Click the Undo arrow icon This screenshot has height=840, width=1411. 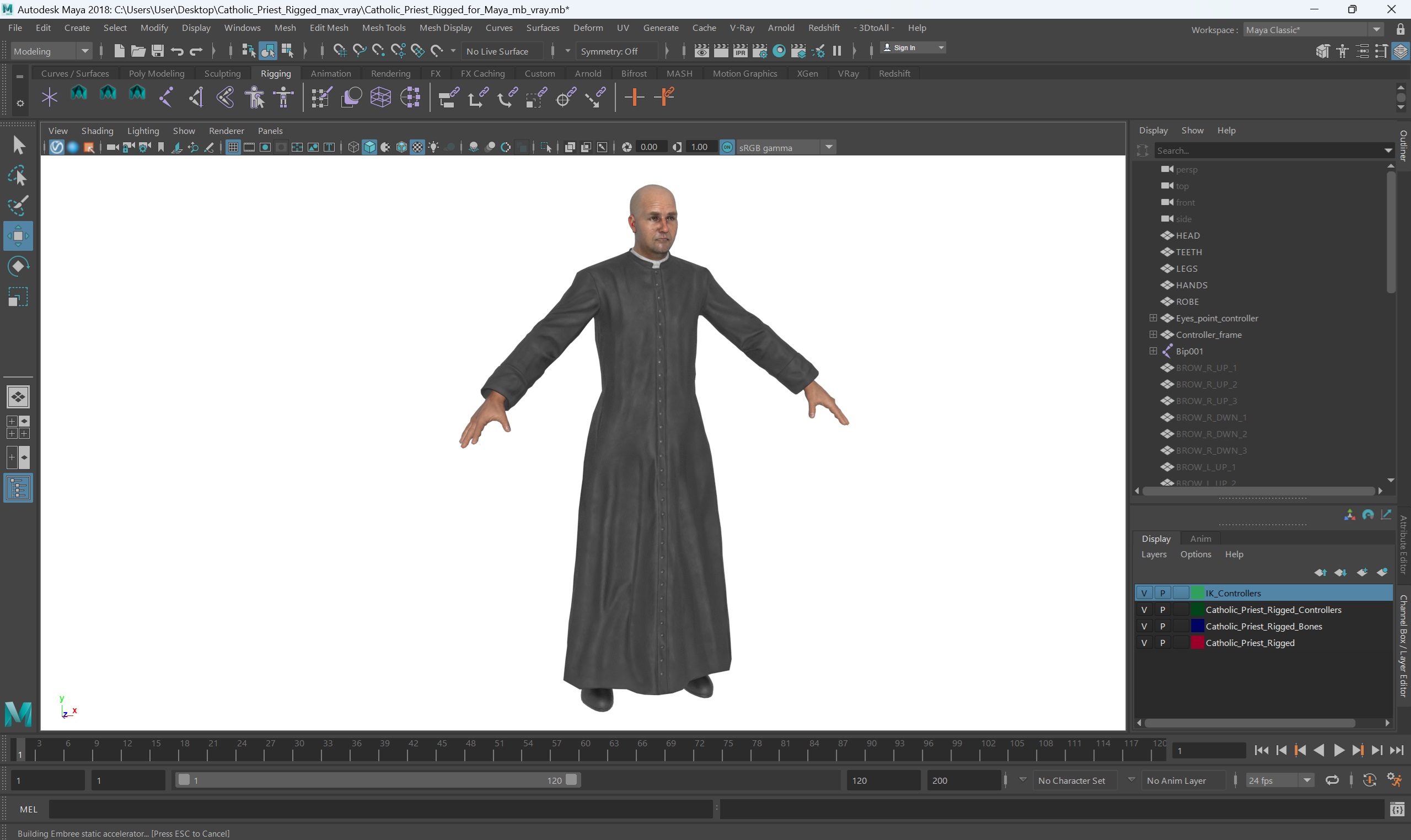176,51
